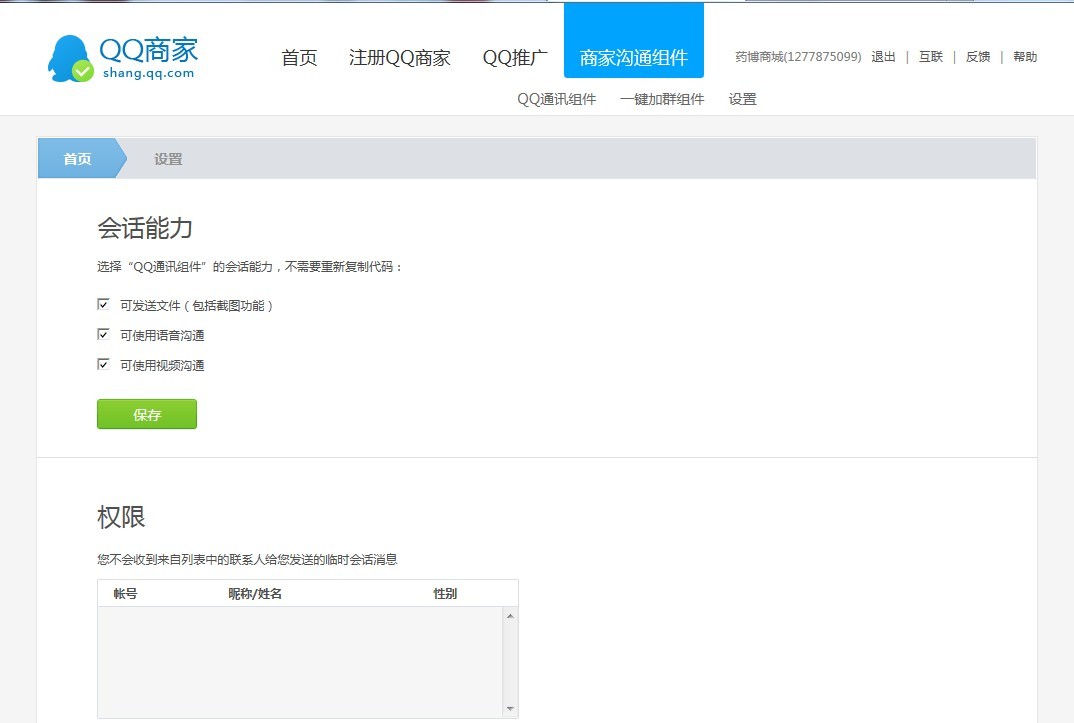Click the 药博商城 account name
Screen dimensions: 1074x723
point(798,57)
